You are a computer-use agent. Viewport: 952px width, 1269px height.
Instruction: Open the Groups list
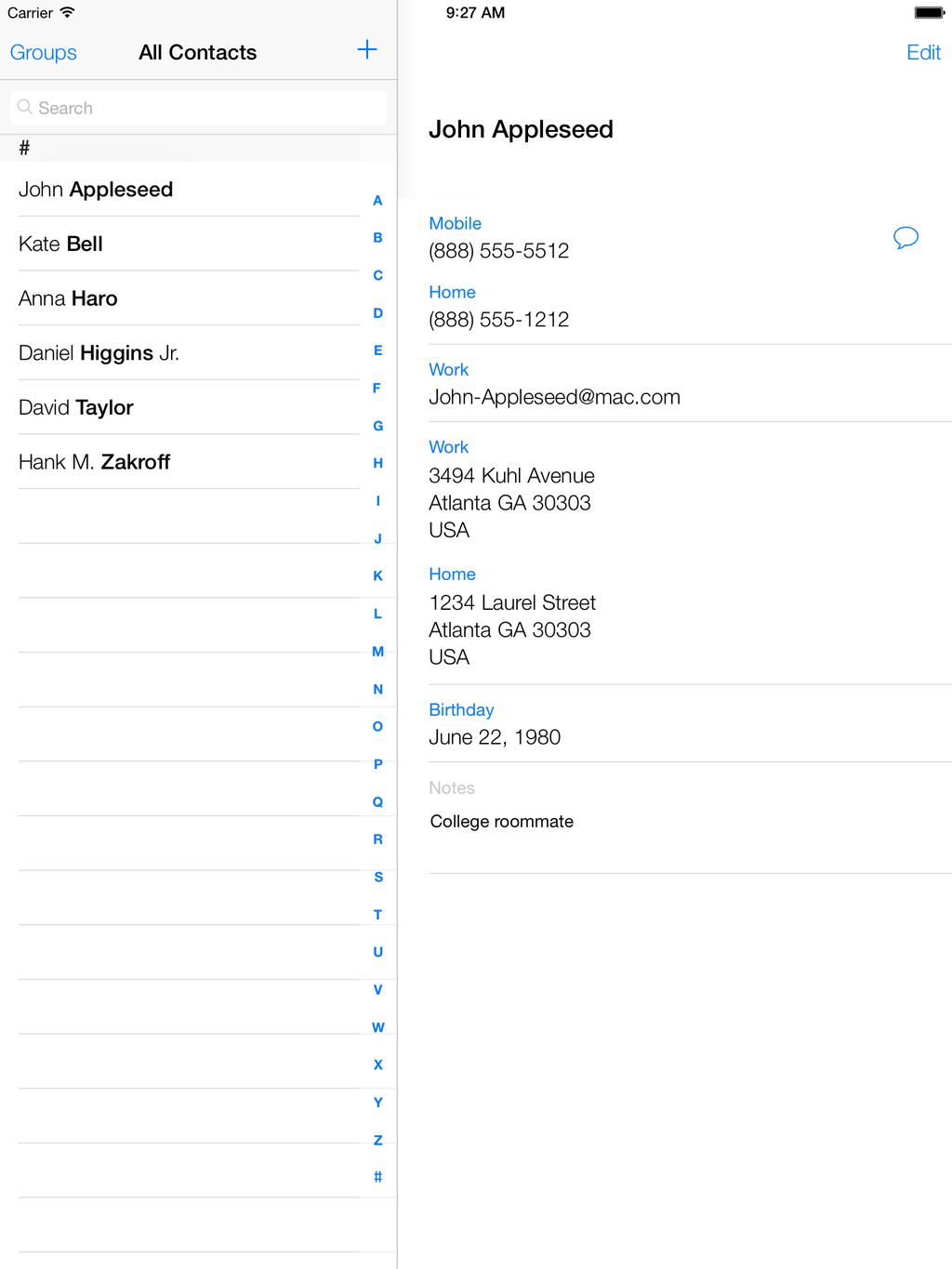pos(44,53)
